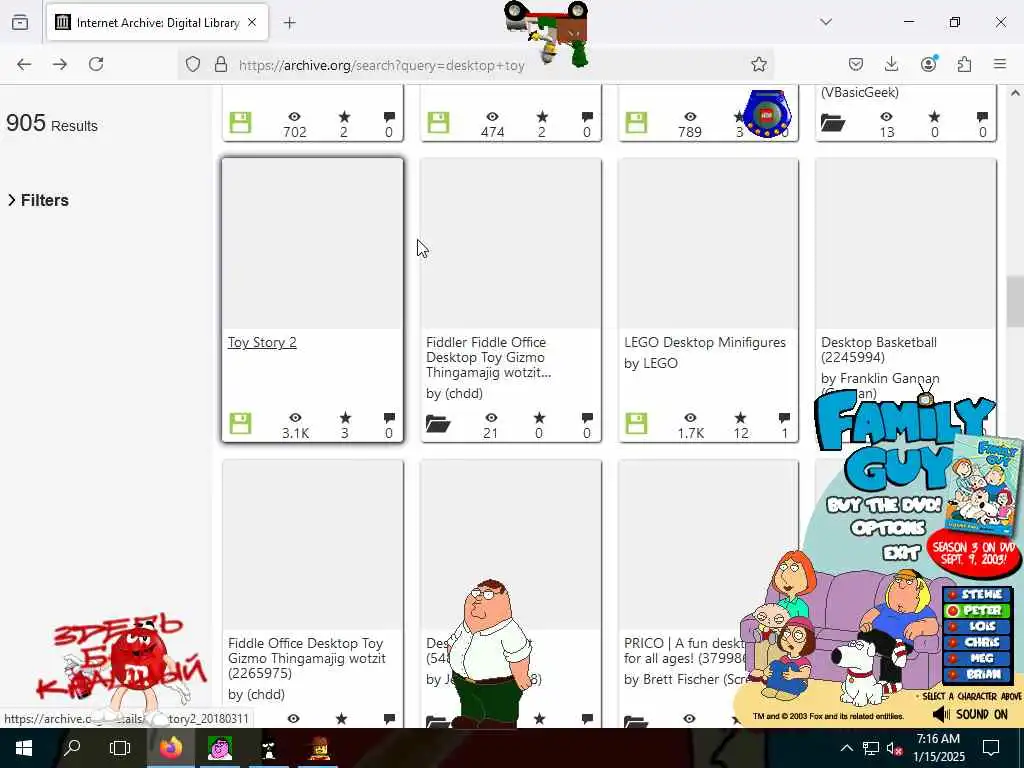Open the Firefox downloads panel

click(891, 64)
